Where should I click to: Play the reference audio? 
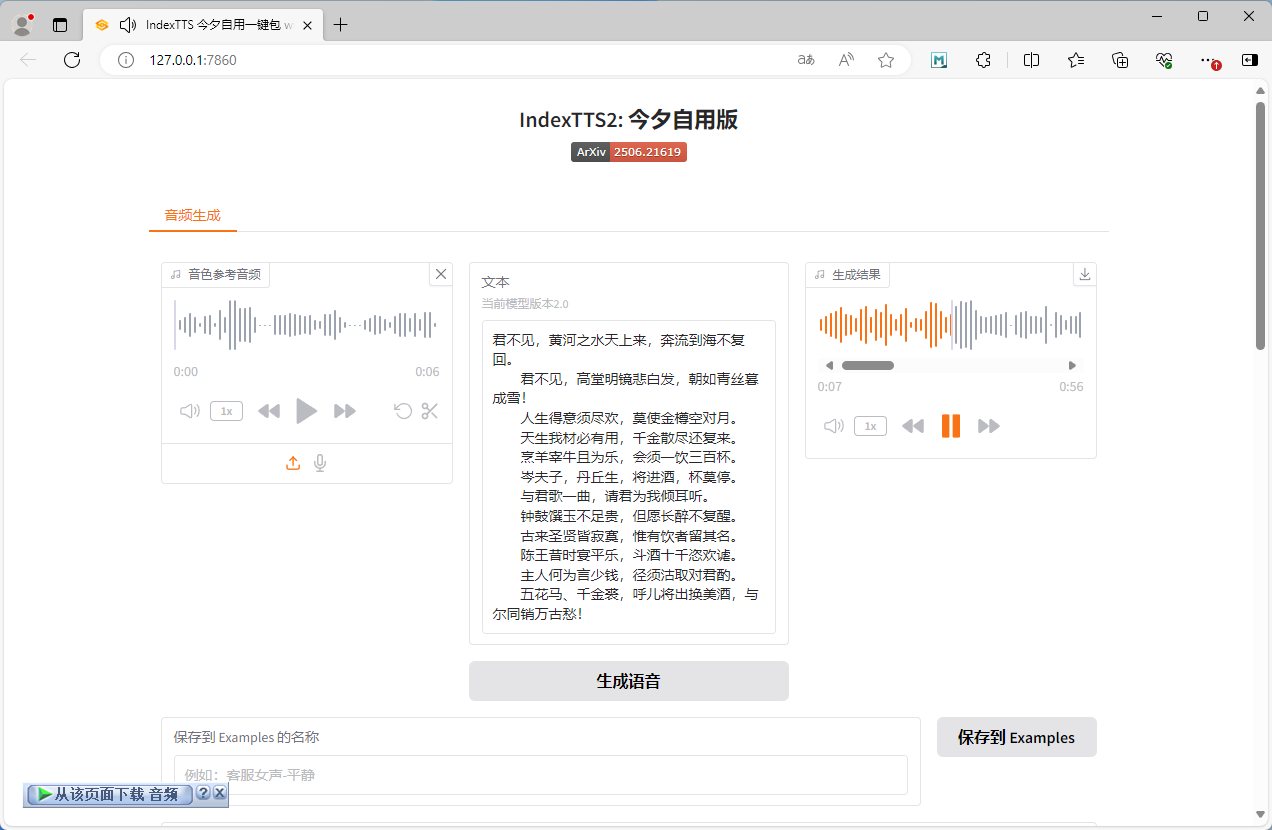(306, 410)
